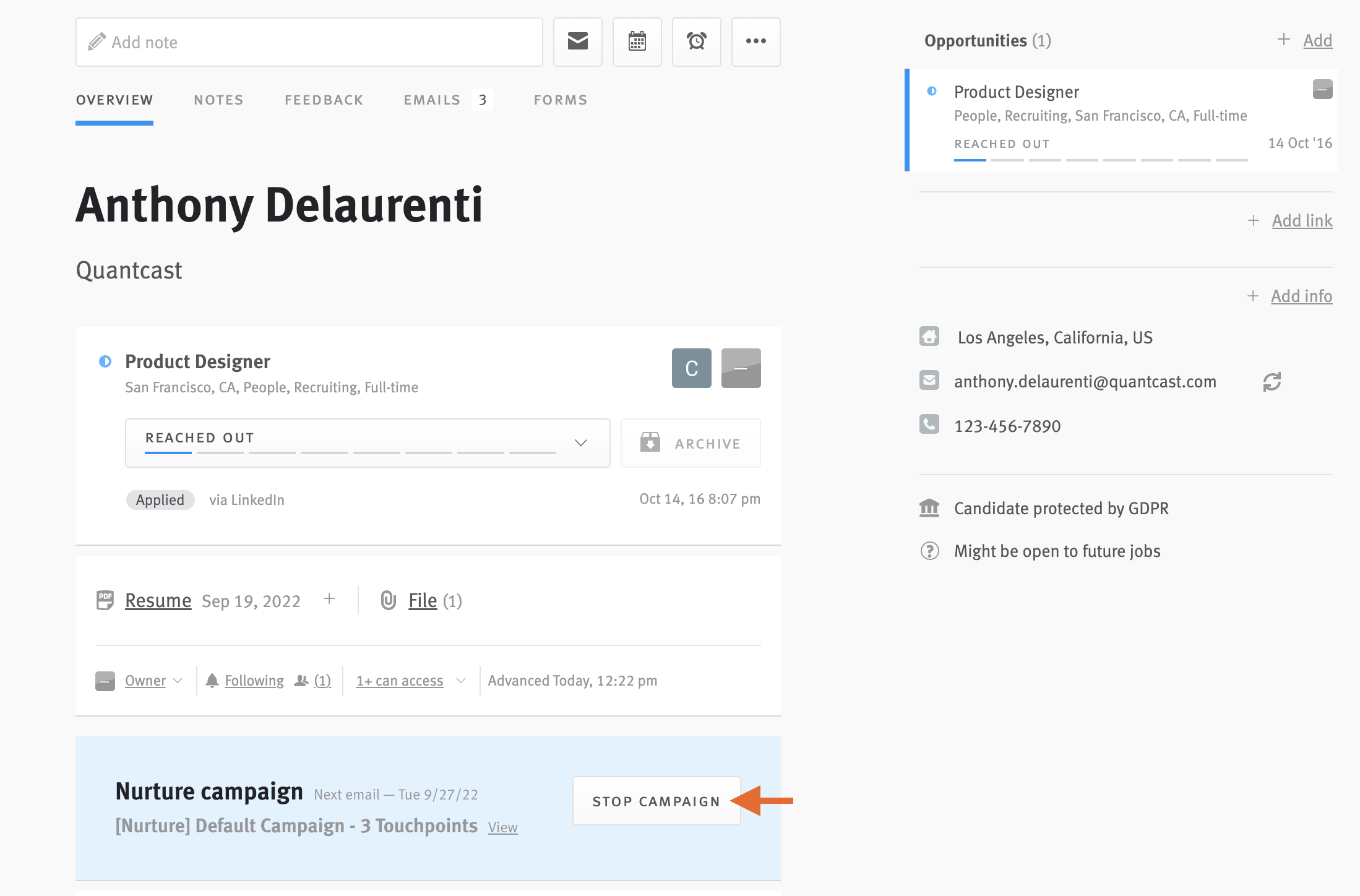Click the Archive button label
The height and width of the screenshot is (896, 1360).
708,444
